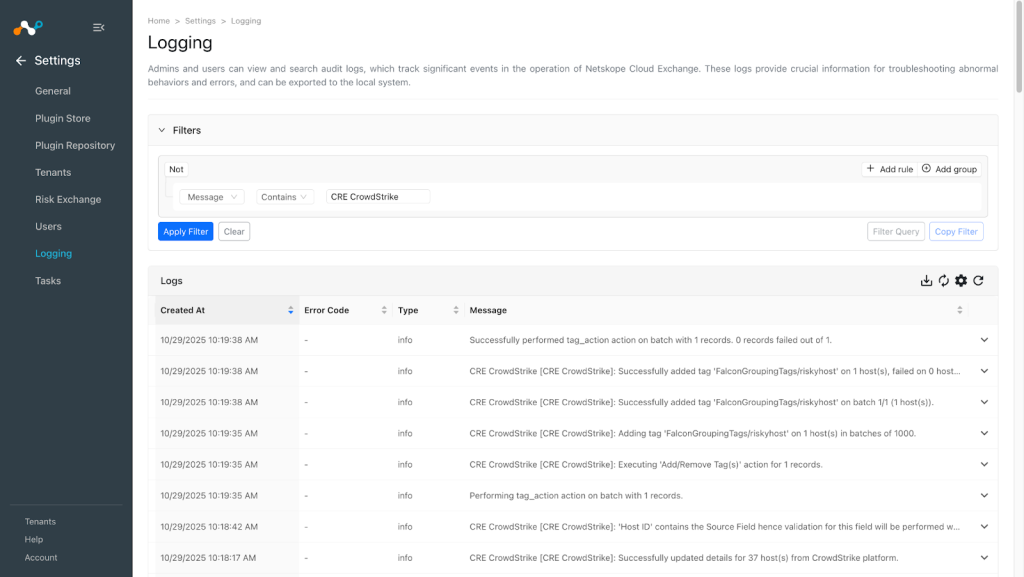Sort by the Error Code sort arrows

384,310
